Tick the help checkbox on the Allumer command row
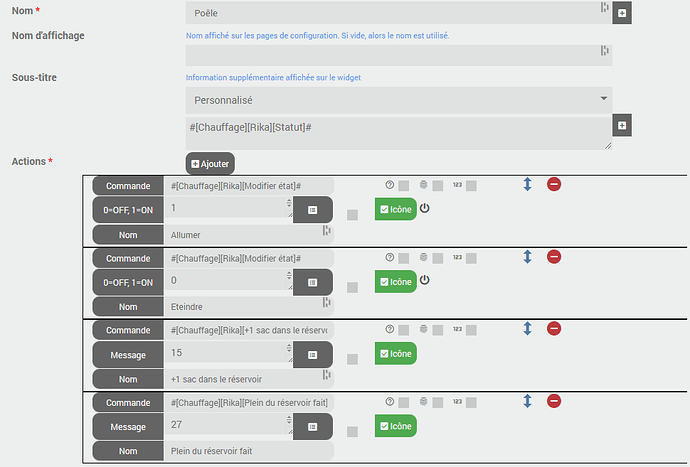The image size is (690, 467). coord(403,186)
